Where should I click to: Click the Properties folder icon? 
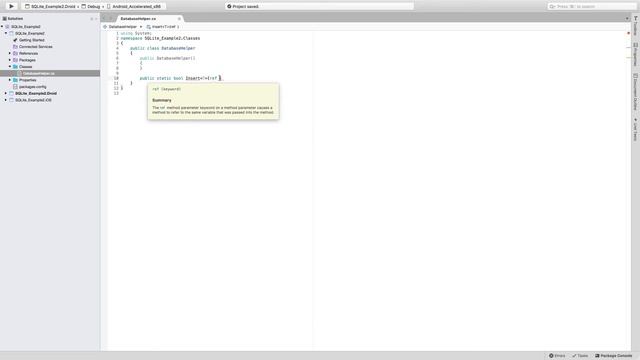(15, 80)
